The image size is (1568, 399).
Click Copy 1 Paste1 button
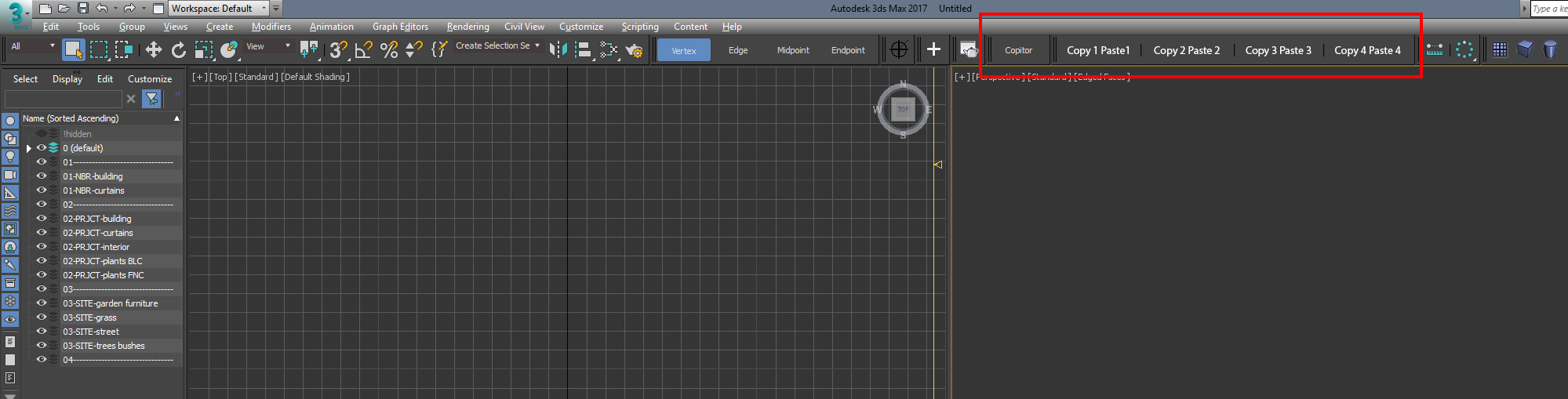1098,50
